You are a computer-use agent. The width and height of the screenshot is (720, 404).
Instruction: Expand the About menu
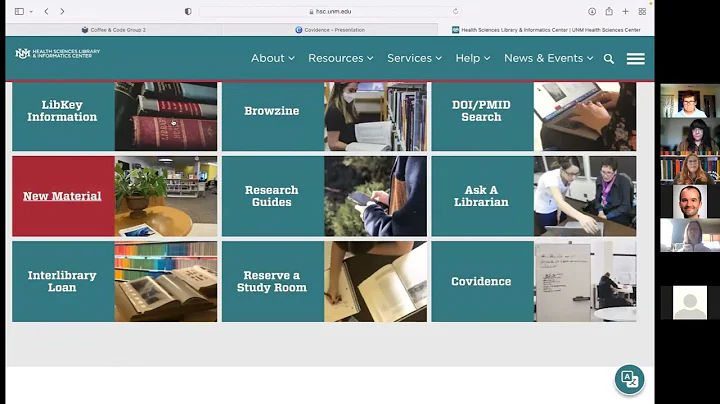click(272, 58)
